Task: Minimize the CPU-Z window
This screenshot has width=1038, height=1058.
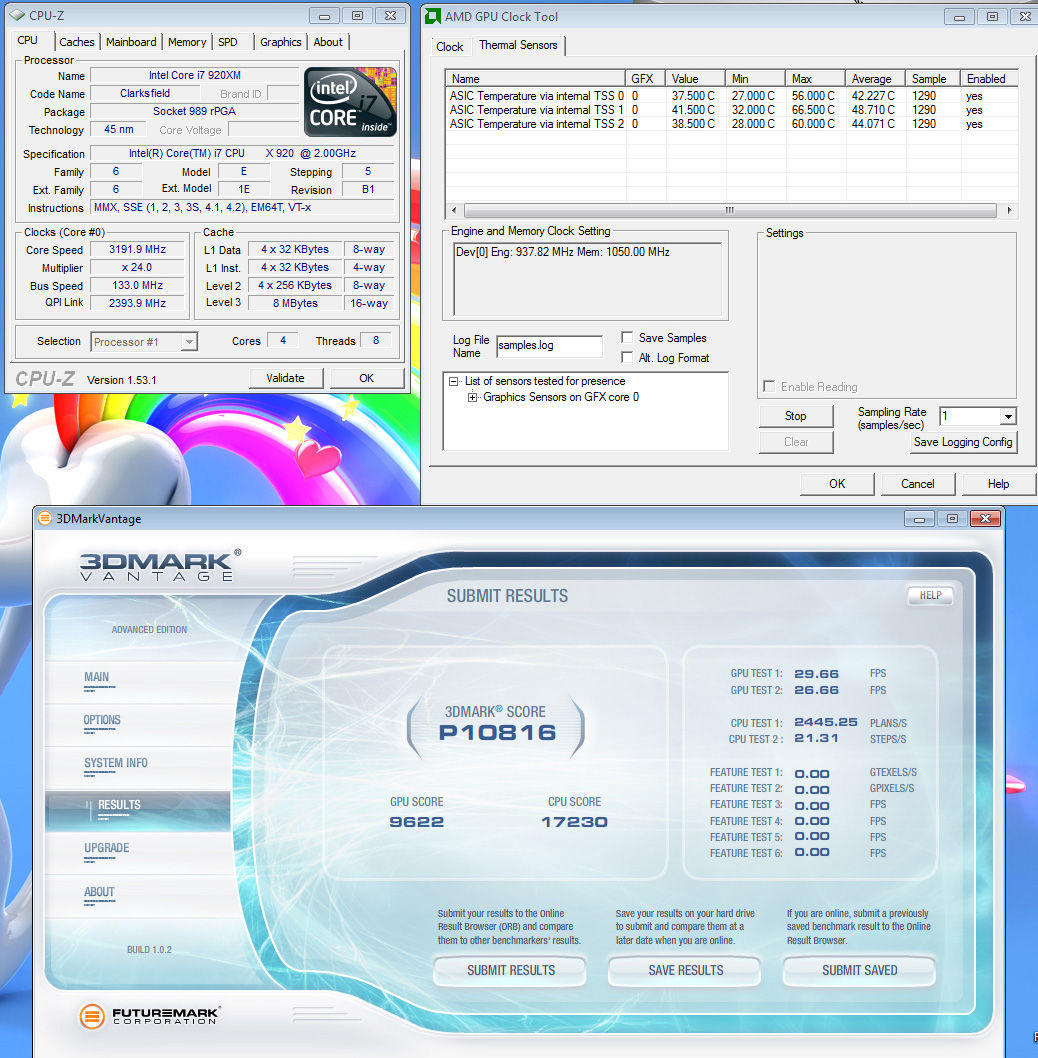Action: coord(325,16)
